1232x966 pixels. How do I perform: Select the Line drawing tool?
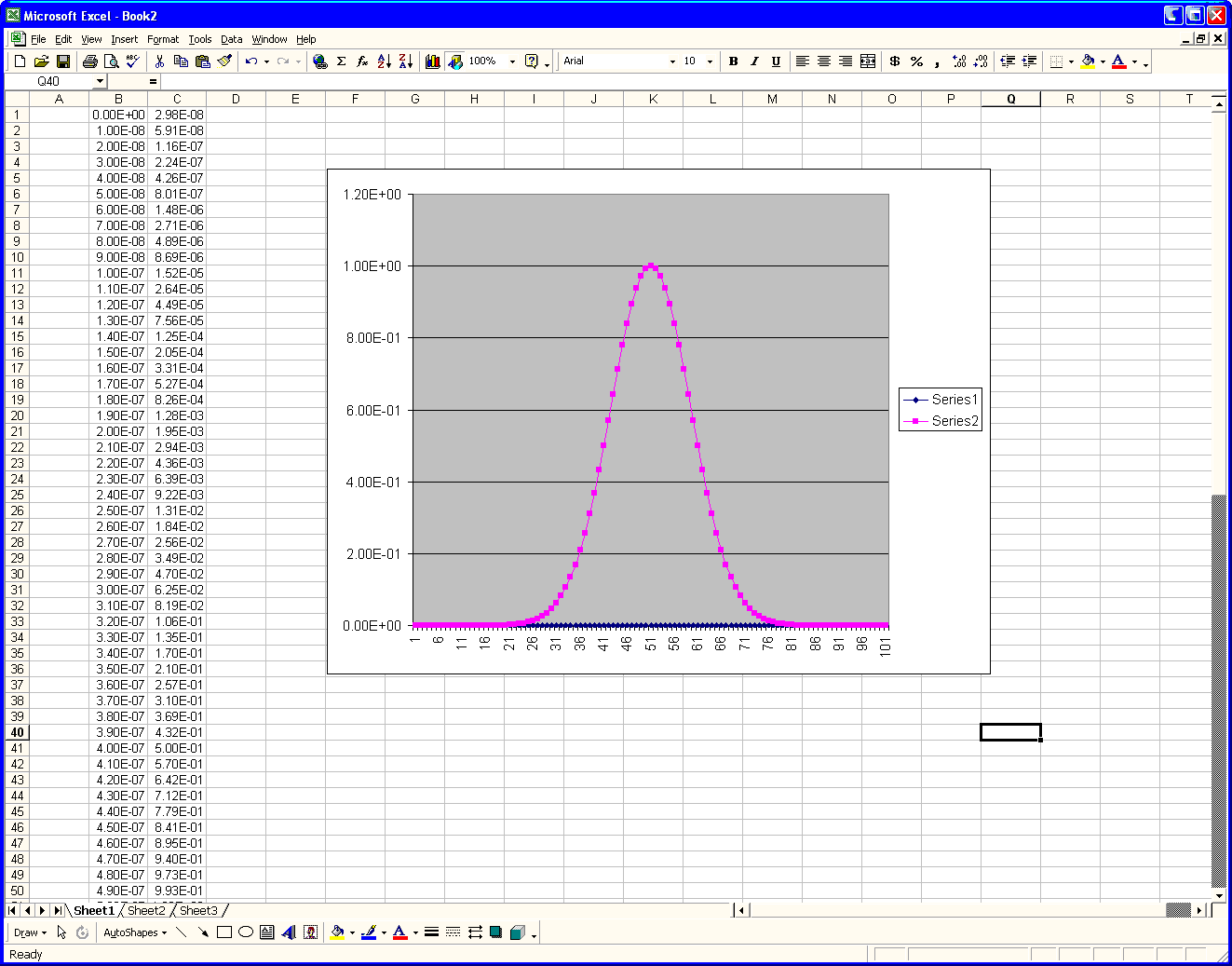coord(182,932)
